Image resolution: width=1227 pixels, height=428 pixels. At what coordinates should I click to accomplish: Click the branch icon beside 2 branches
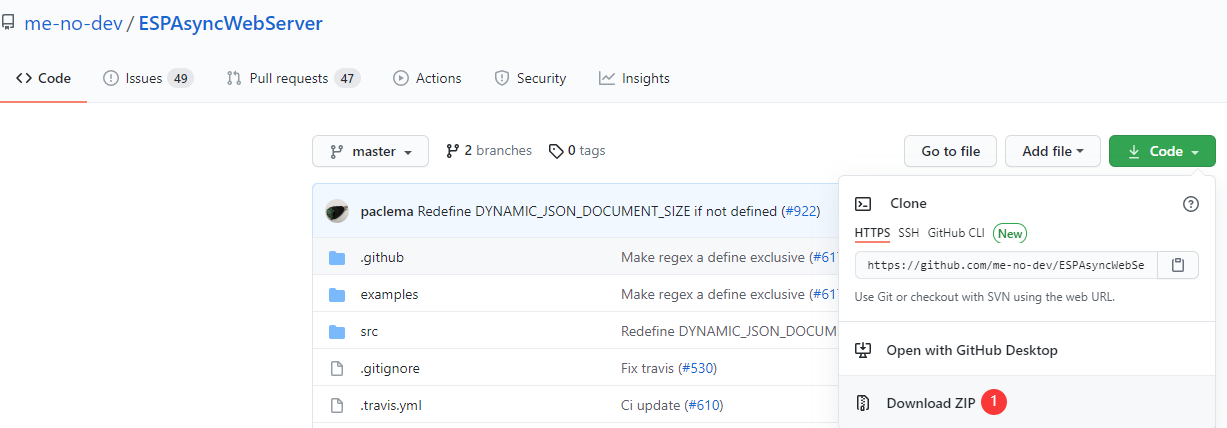(453, 151)
